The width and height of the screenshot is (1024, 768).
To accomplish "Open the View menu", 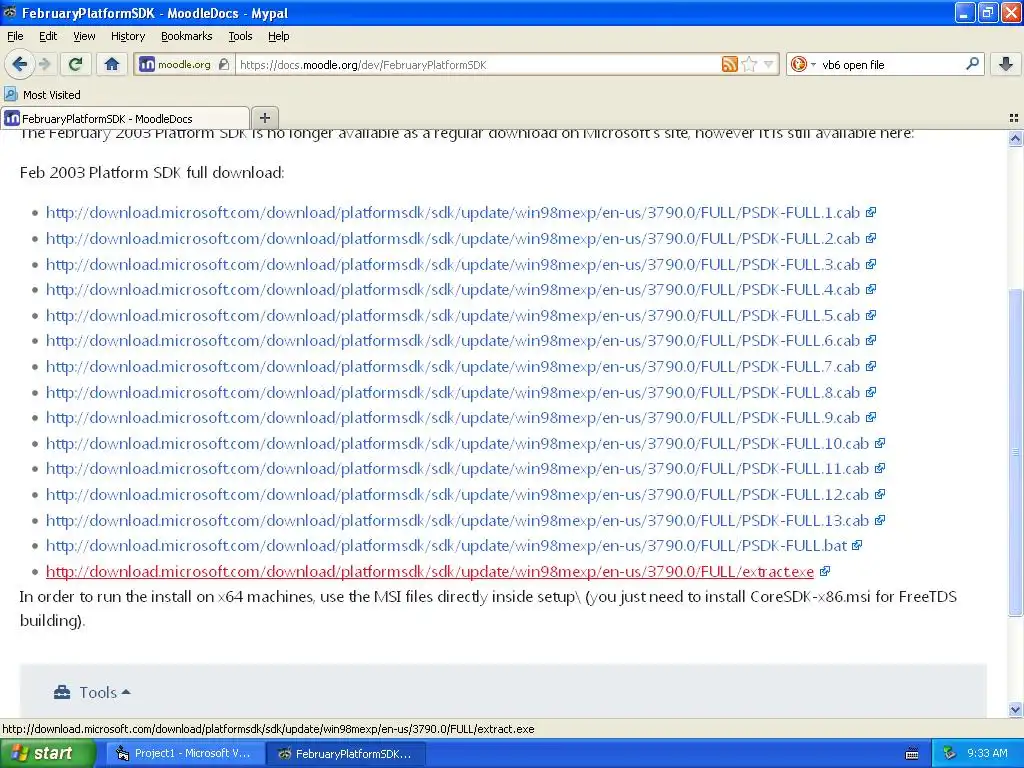I will (84, 37).
